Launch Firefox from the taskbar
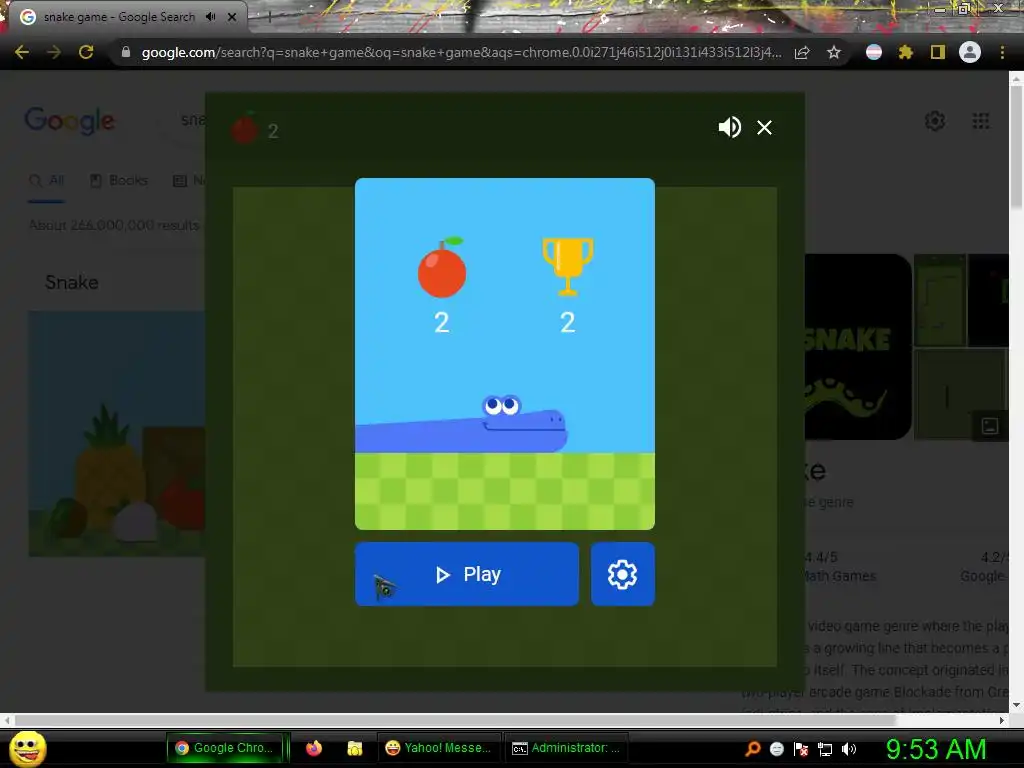 click(314, 748)
